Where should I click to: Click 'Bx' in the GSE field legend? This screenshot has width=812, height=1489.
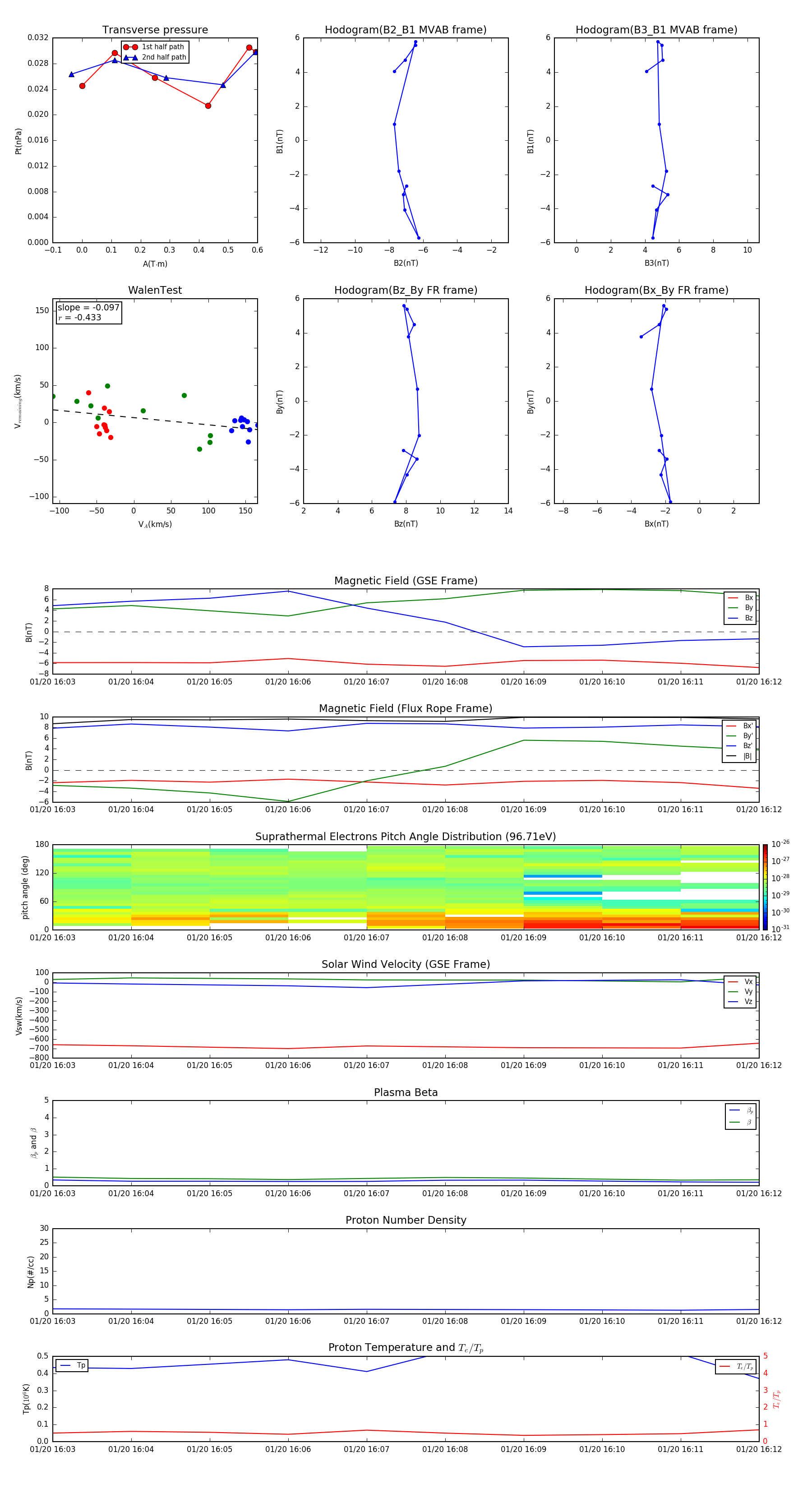(748, 598)
